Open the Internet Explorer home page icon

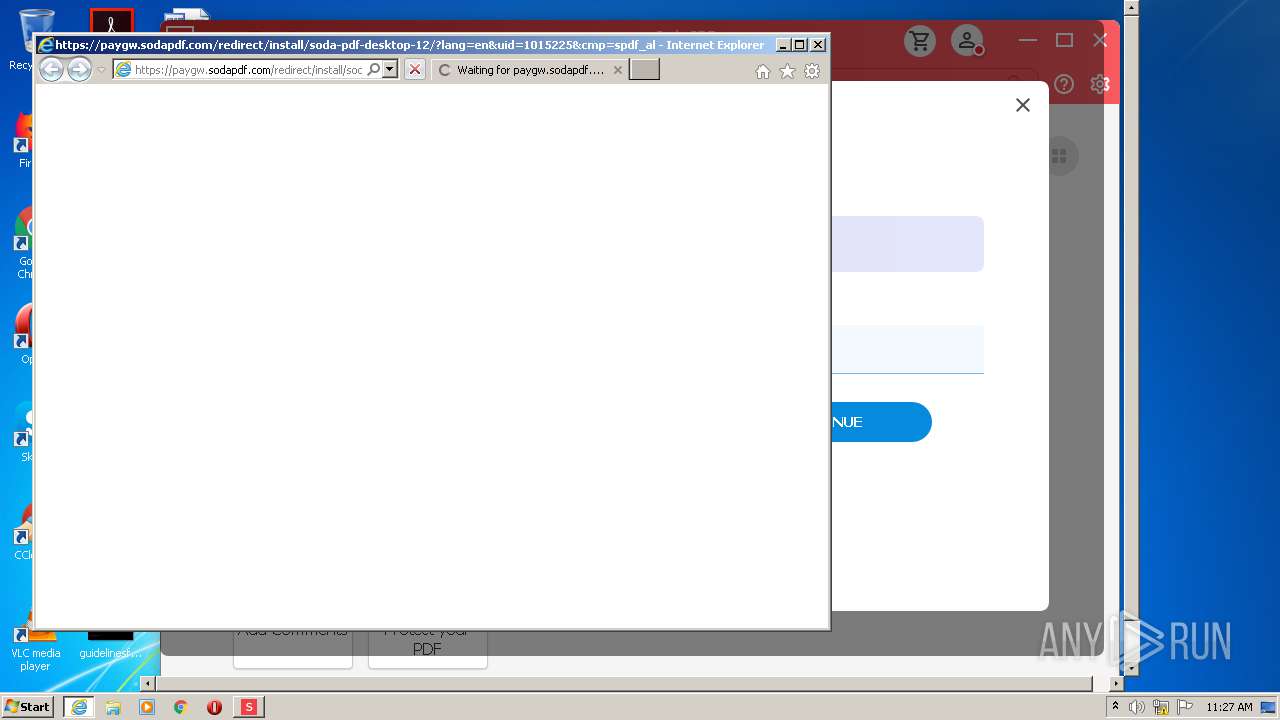click(x=763, y=71)
